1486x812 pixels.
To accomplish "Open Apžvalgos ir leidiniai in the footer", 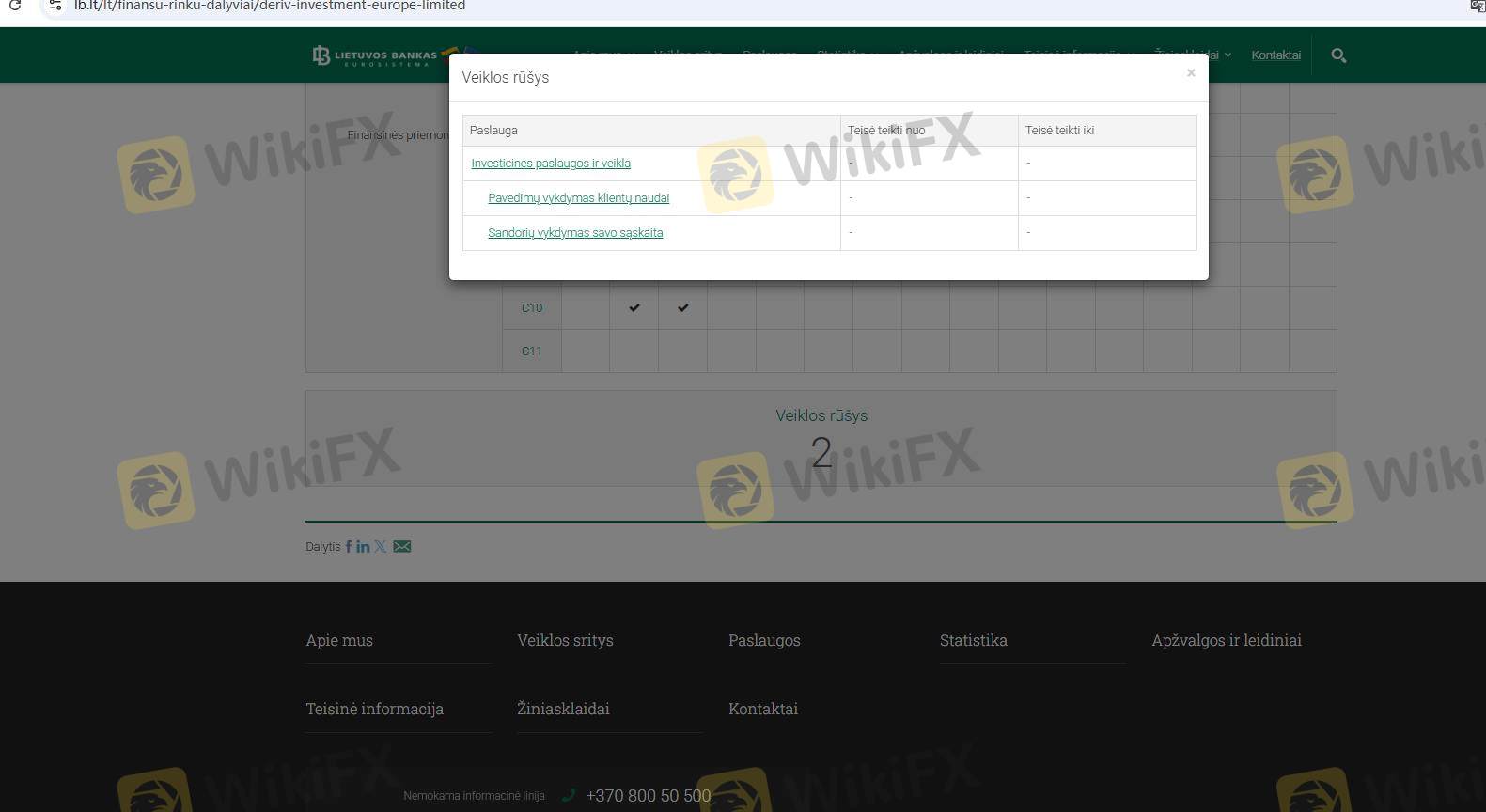I will pos(1226,640).
